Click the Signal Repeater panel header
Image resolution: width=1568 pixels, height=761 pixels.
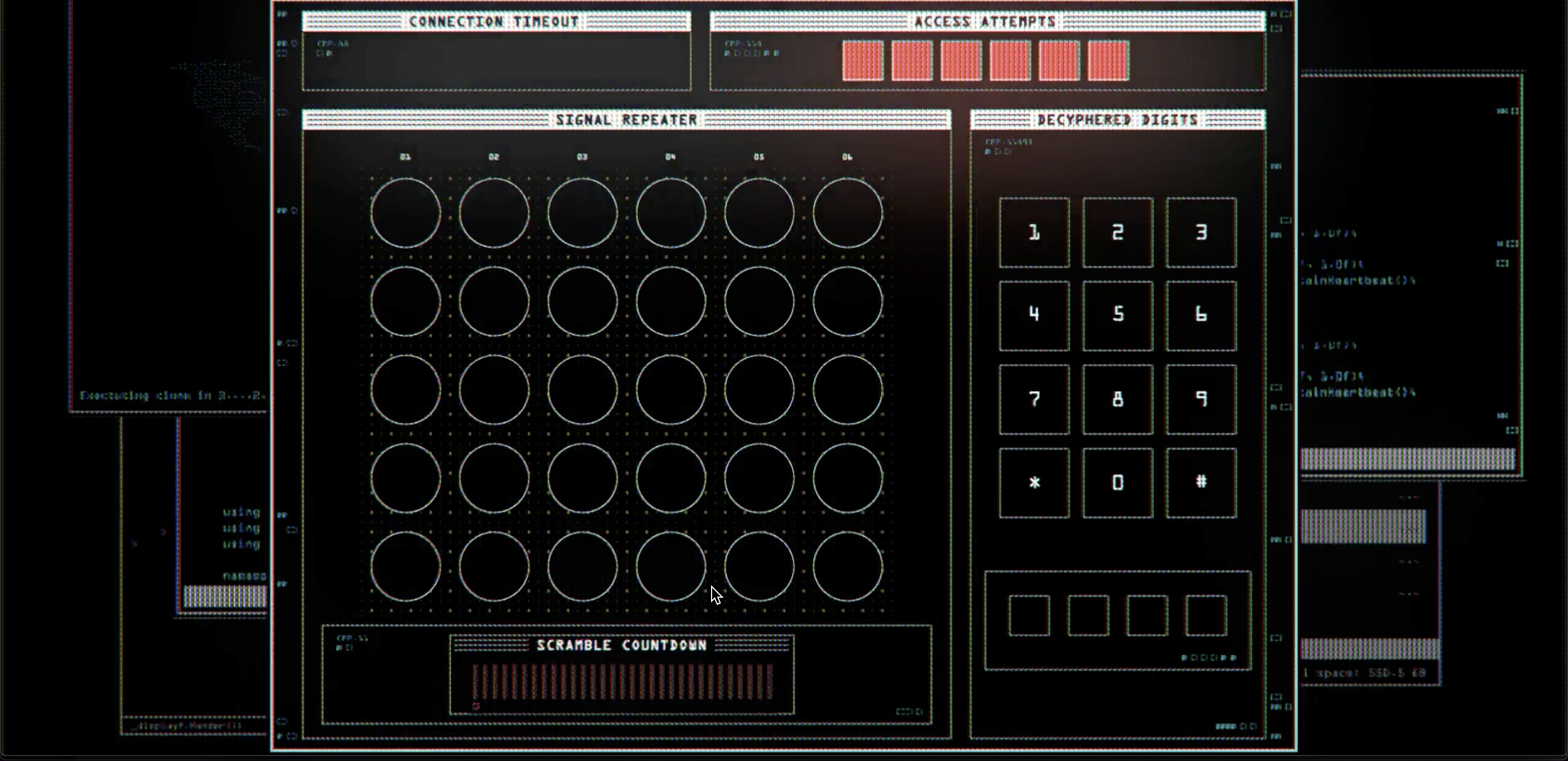(x=626, y=120)
